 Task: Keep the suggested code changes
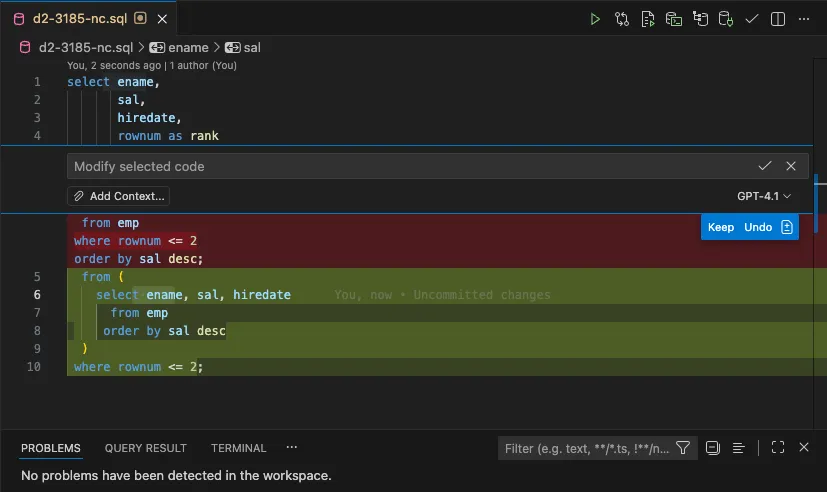(x=721, y=227)
